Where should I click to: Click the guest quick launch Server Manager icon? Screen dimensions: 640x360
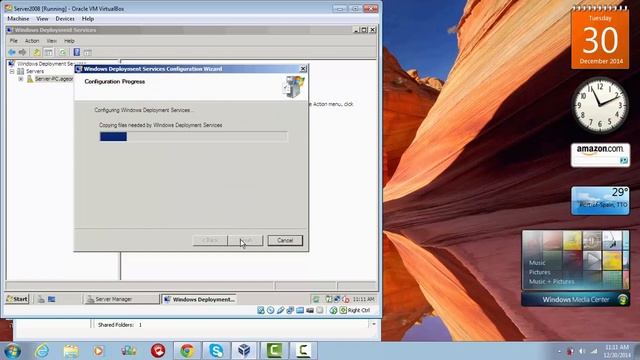(41, 299)
